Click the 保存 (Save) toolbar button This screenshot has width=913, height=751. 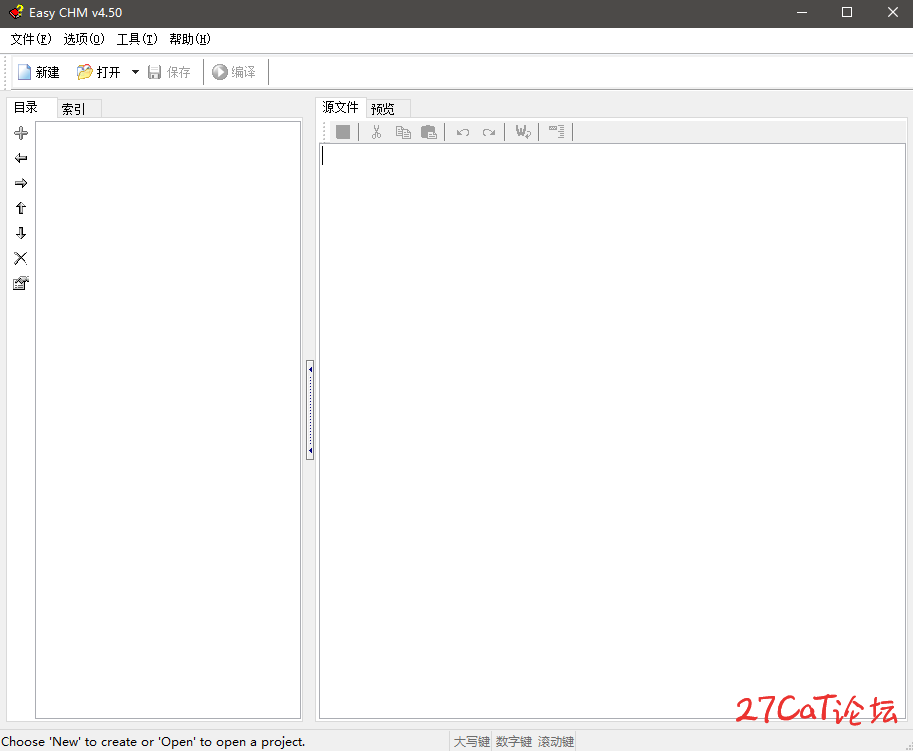click(x=169, y=72)
